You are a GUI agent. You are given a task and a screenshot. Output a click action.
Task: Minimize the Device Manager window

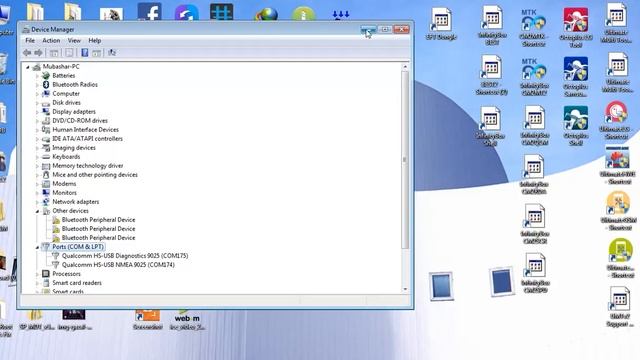pos(369,29)
